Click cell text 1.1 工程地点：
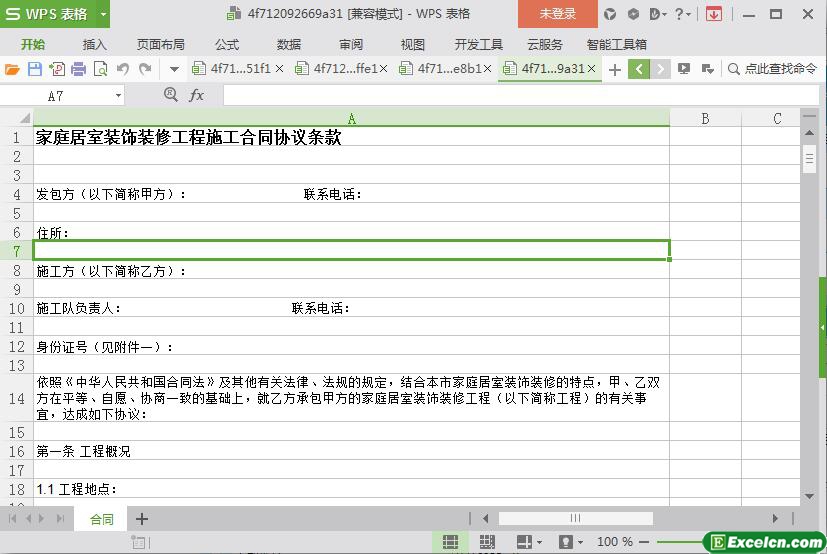 tap(76, 489)
